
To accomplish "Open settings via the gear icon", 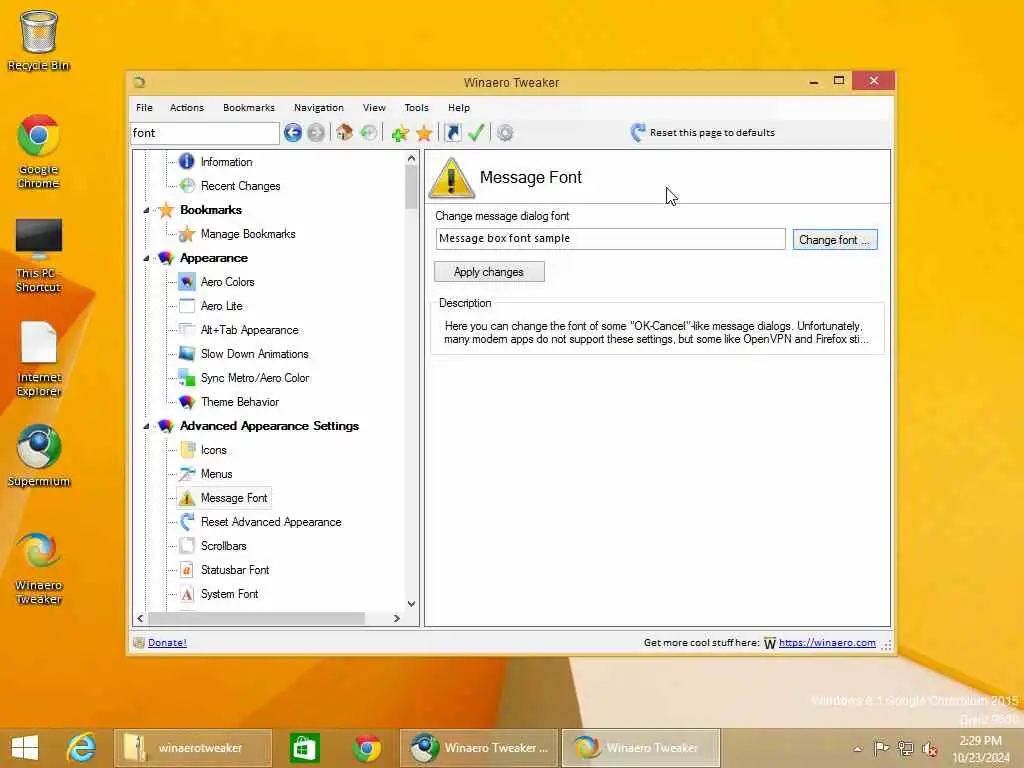I will (505, 133).
